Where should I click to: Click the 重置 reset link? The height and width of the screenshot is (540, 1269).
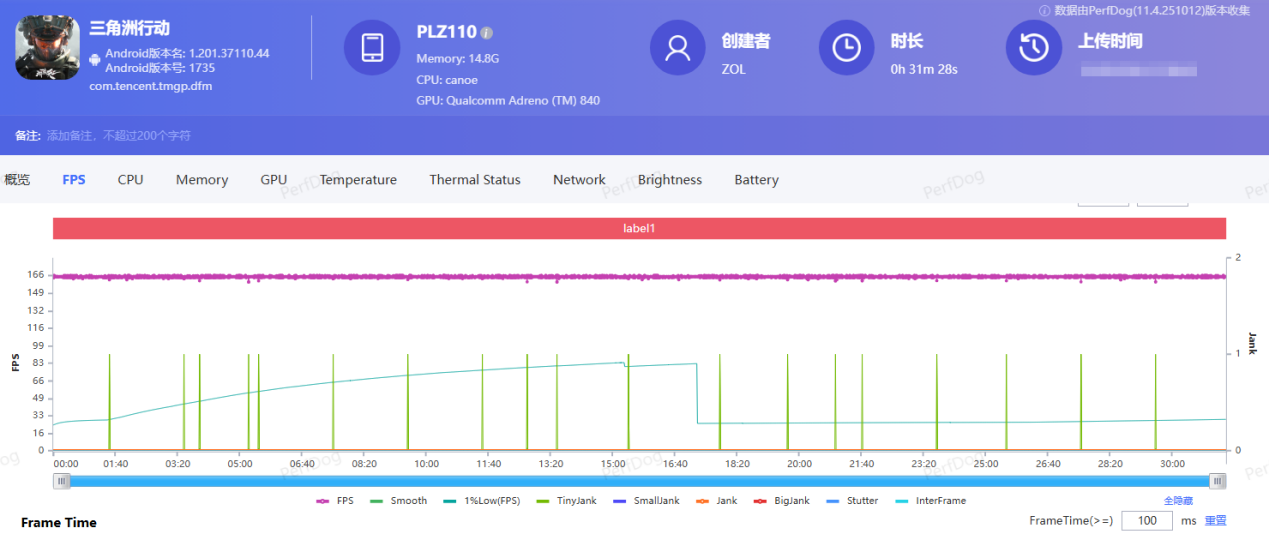(x=1215, y=521)
